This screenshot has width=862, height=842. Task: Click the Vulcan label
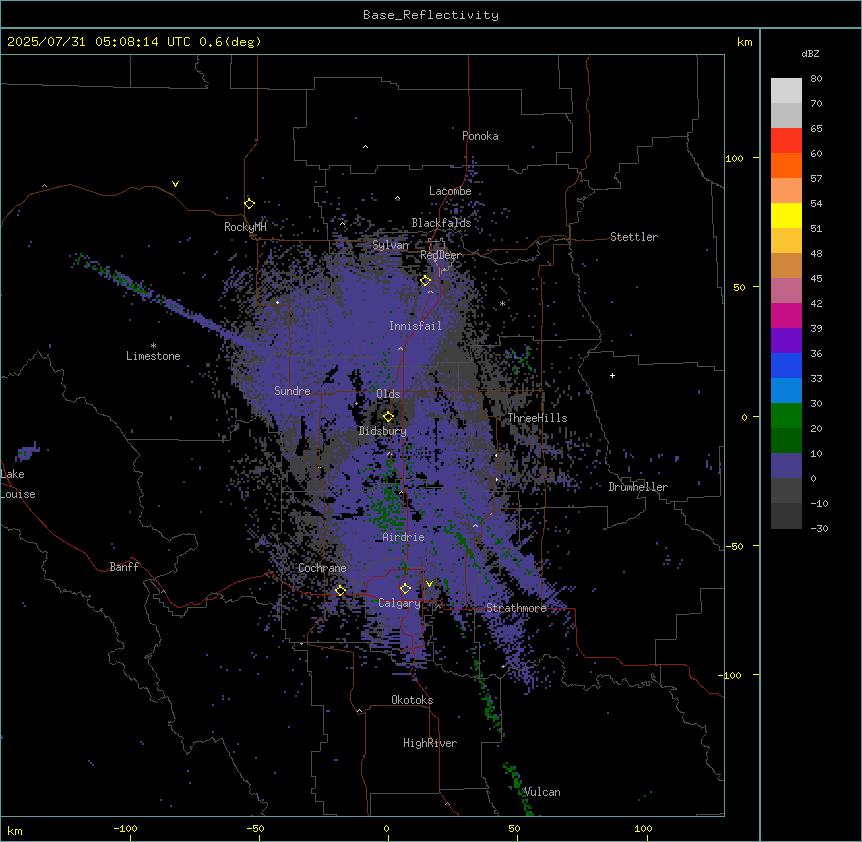(542, 792)
